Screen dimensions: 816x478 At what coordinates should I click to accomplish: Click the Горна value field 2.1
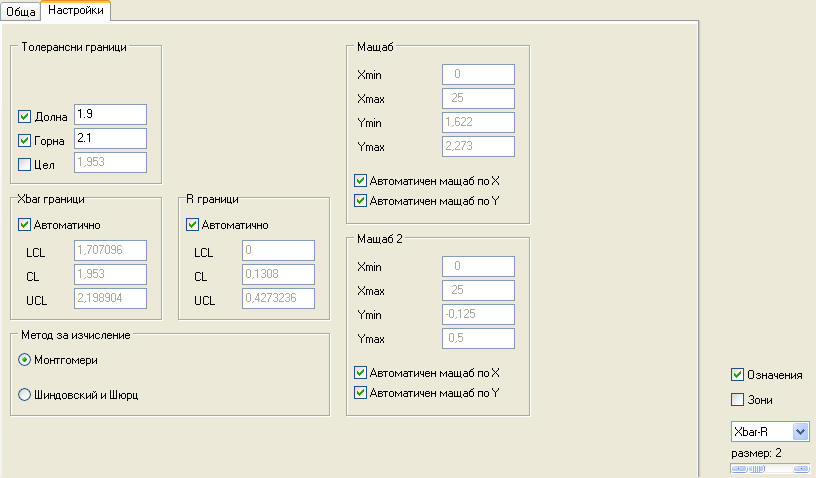[110, 139]
